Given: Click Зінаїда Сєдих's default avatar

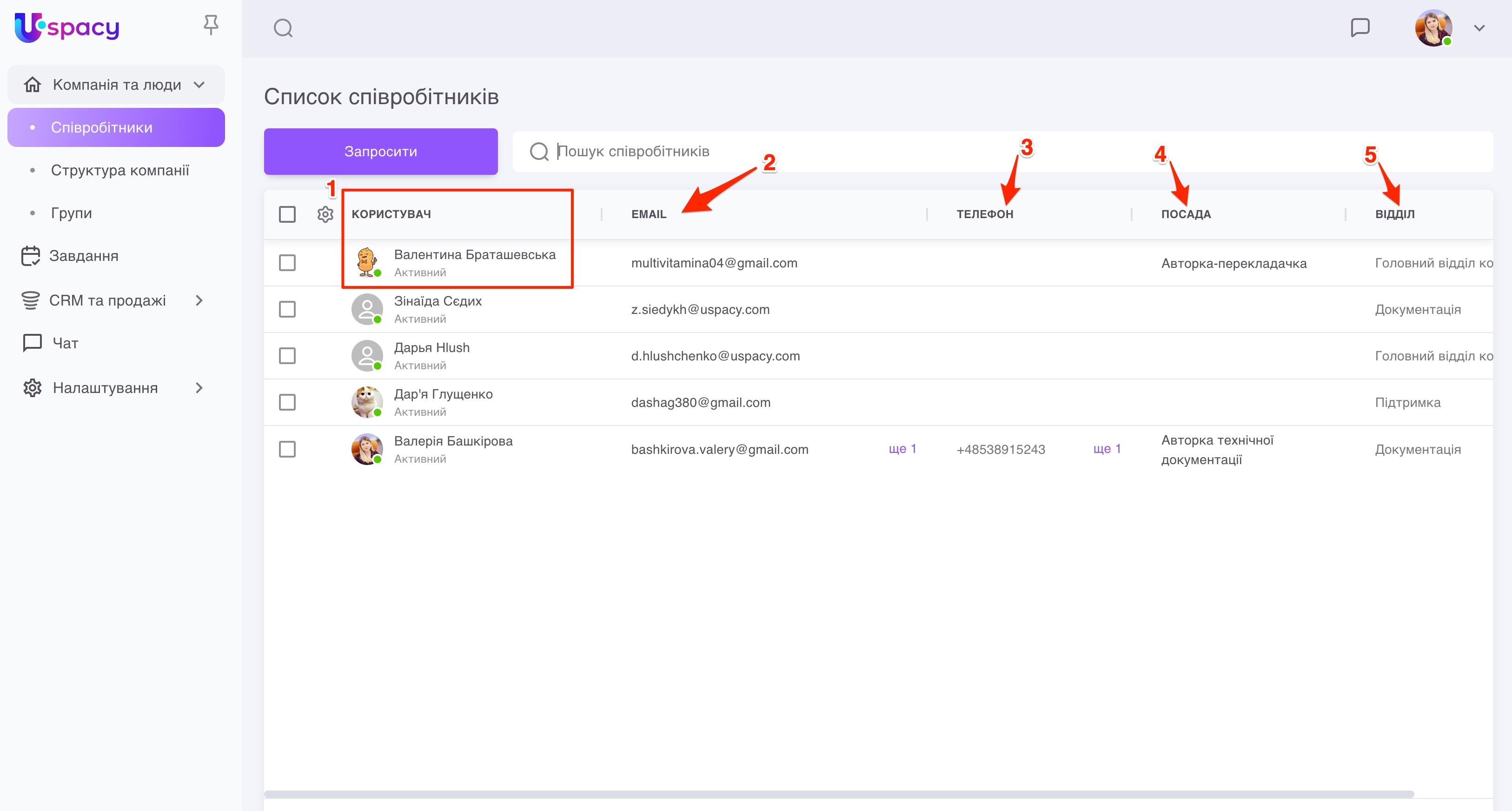Looking at the screenshot, I should point(367,309).
